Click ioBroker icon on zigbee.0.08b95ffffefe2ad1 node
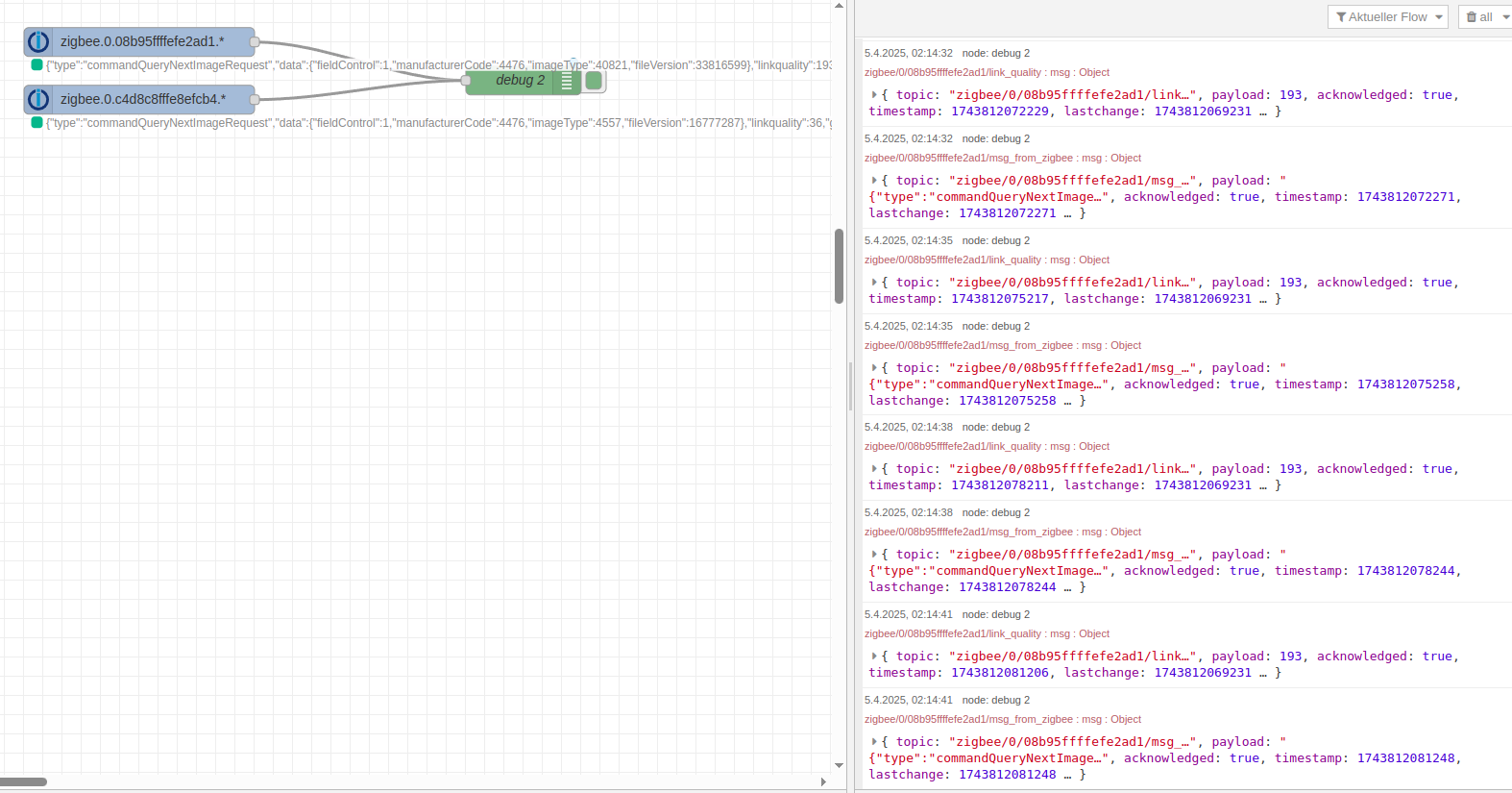Viewport: 1512px width, 793px height. click(x=38, y=42)
